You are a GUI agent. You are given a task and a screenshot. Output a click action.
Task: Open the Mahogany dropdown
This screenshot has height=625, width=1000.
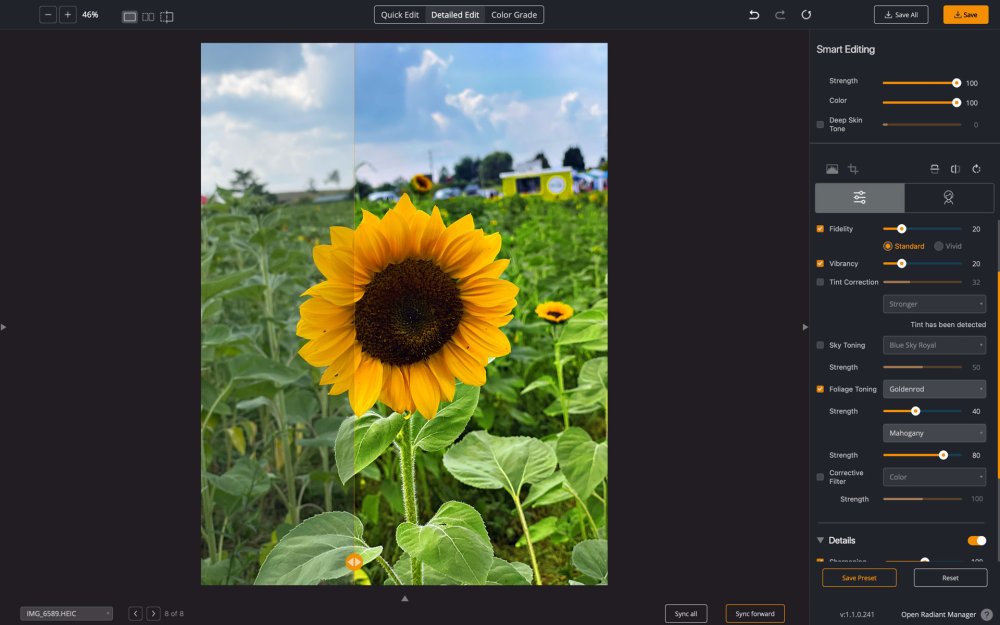(934, 433)
